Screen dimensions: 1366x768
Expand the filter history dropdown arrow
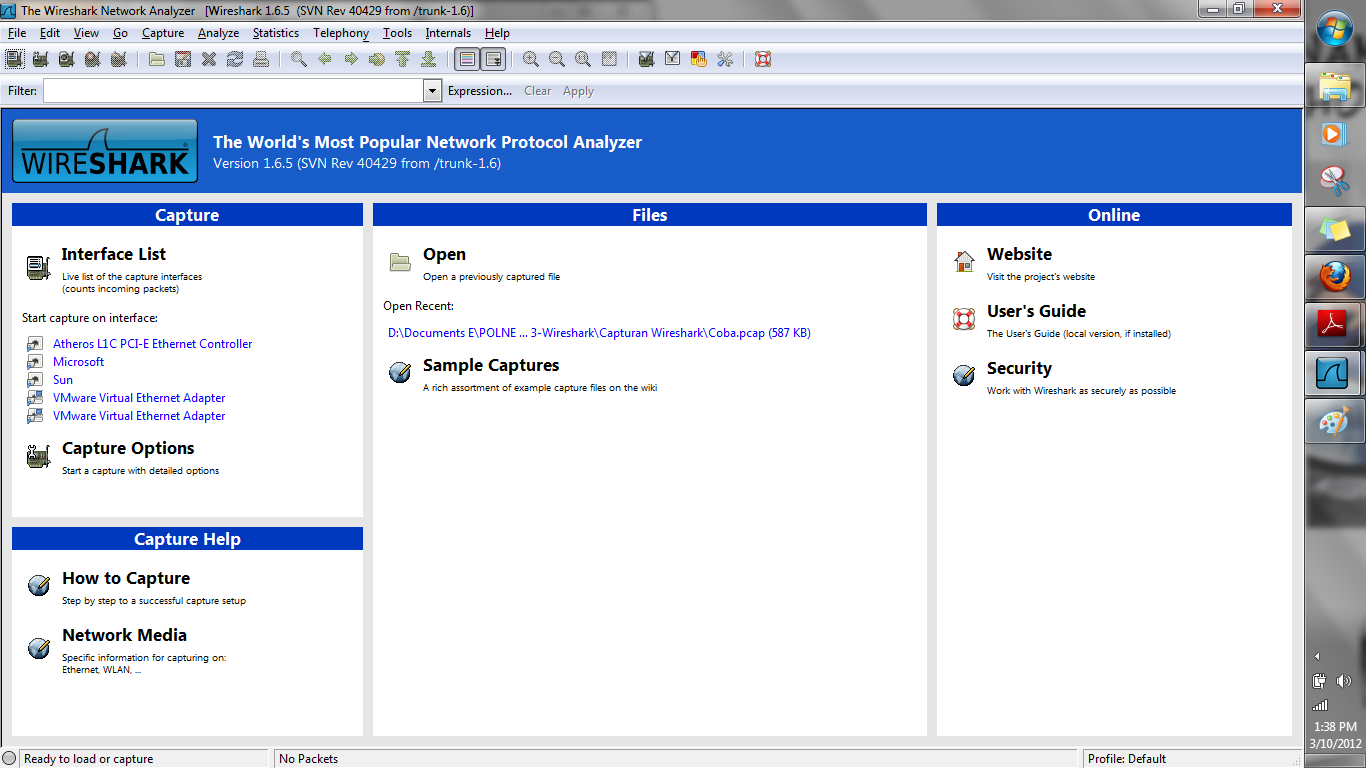(431, 90)
